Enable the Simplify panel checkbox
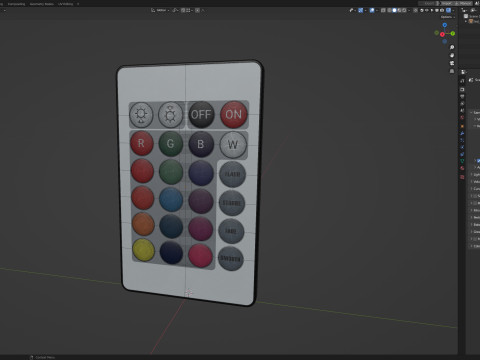The width and height of the screenshot is (480, 360). tap(475, 196)
